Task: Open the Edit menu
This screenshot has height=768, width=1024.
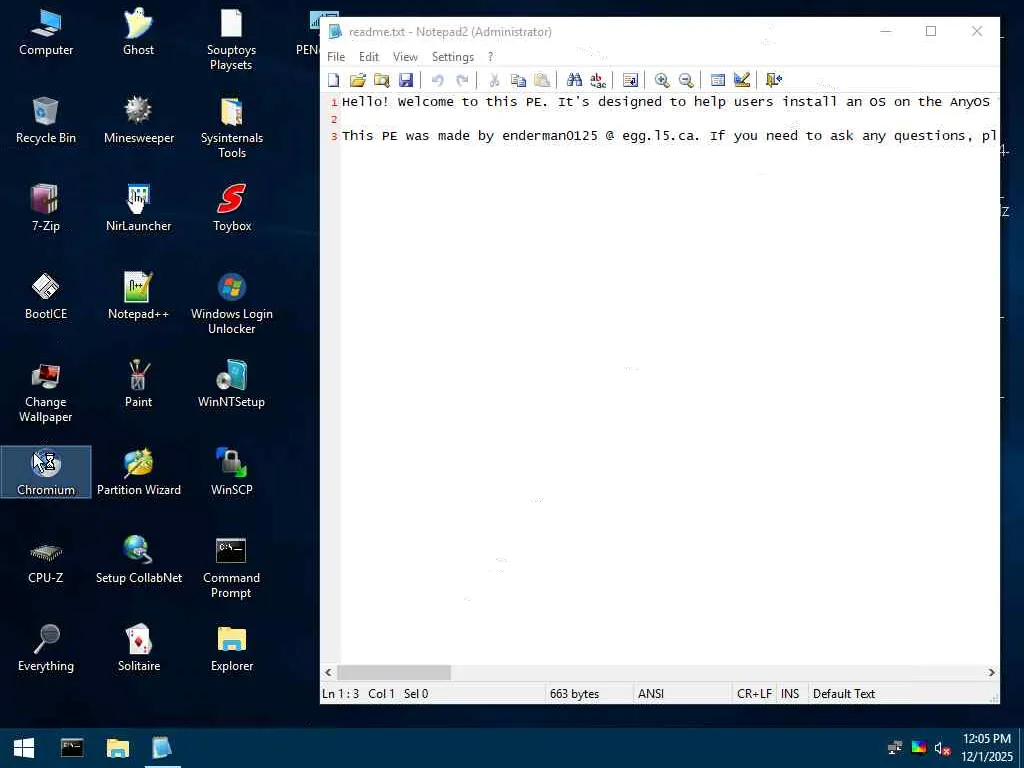Action: [x=369, y=57]
